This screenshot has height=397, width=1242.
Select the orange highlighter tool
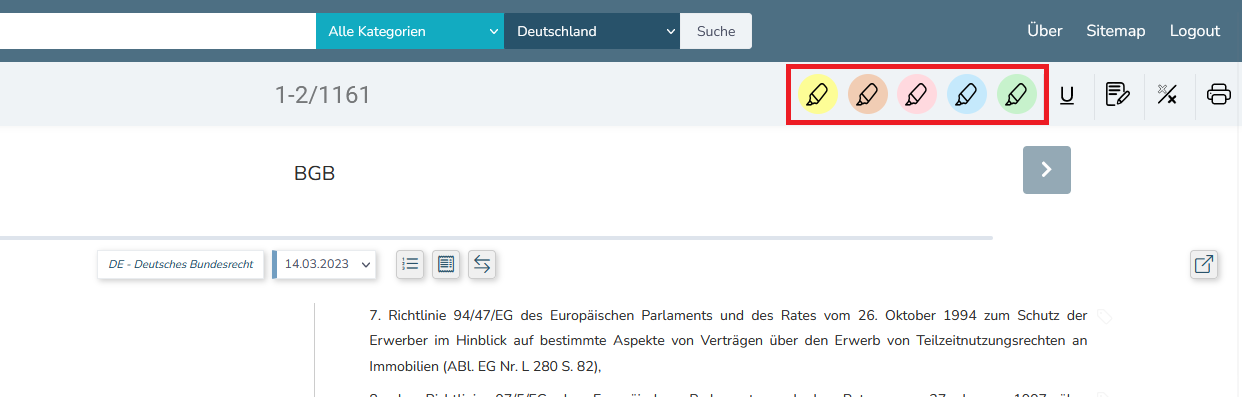pos(867,95)
